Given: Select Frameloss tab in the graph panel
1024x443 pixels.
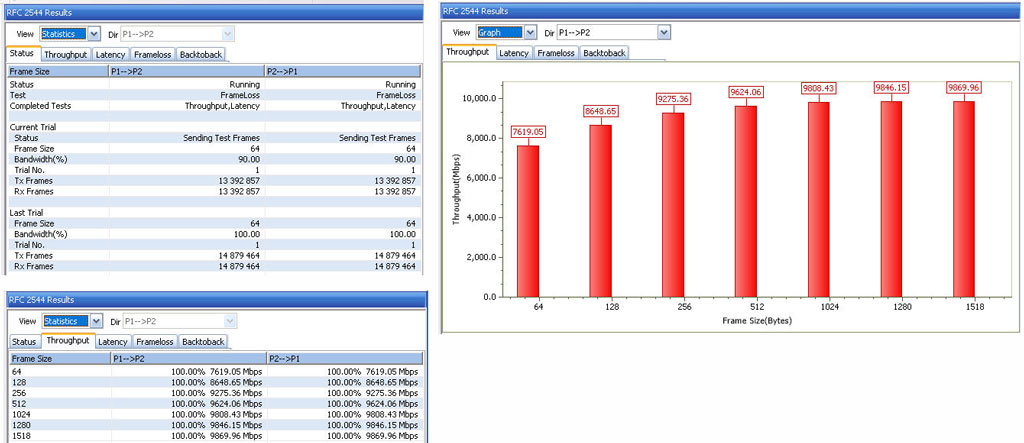Looking at the screenshot, I should click(556, 52).
